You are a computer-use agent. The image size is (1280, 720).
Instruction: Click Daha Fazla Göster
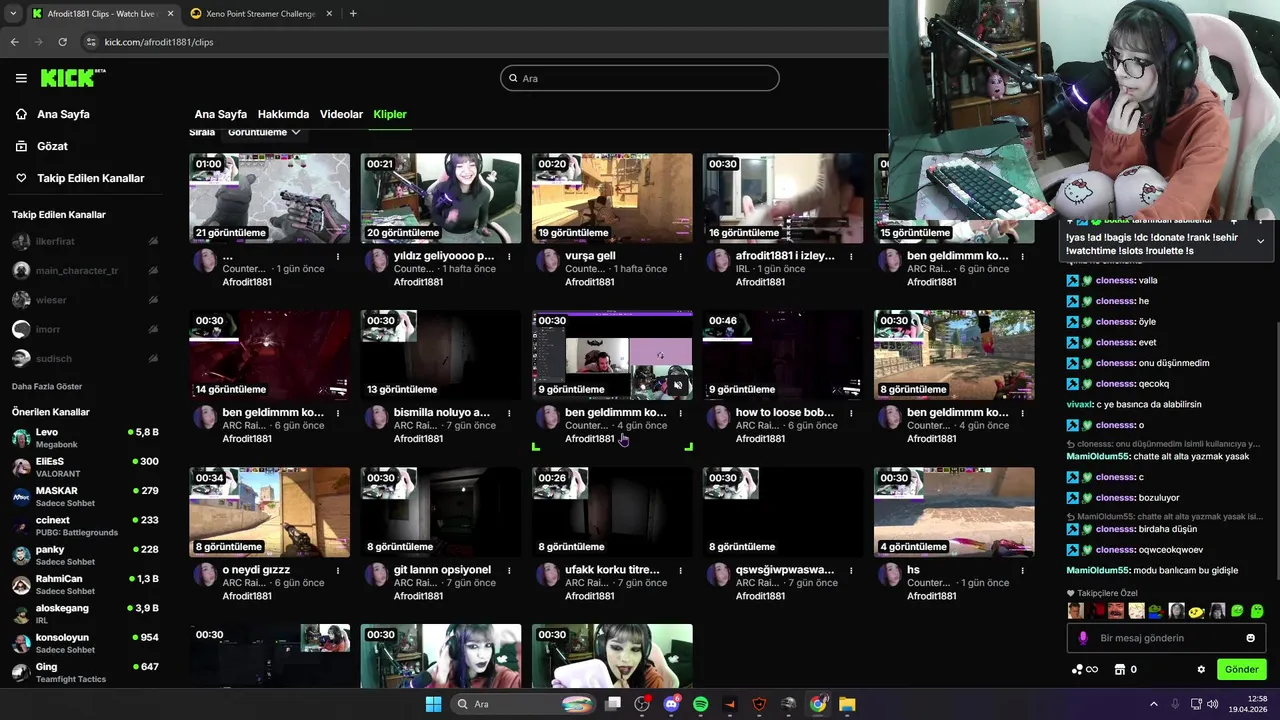coord(47,386)
